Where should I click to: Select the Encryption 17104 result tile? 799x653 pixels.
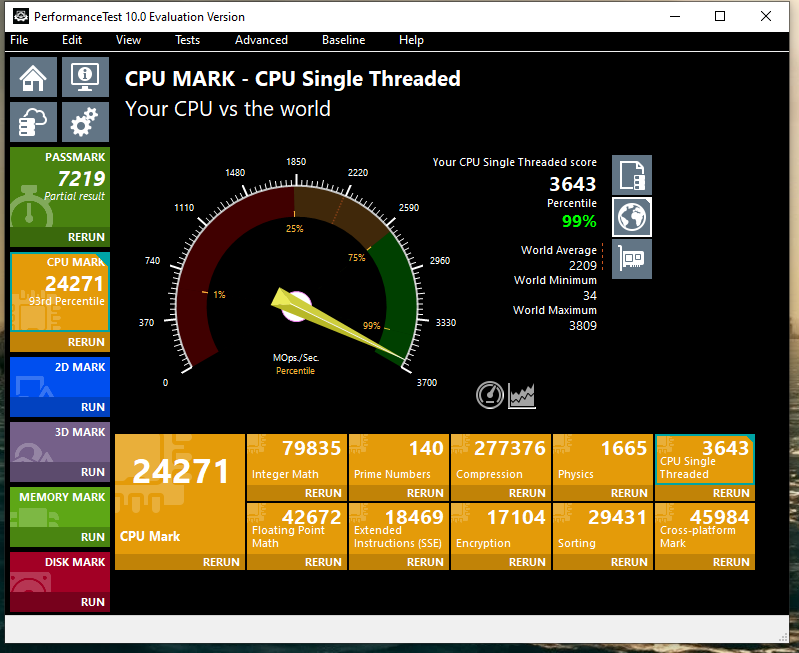point(501,529)
